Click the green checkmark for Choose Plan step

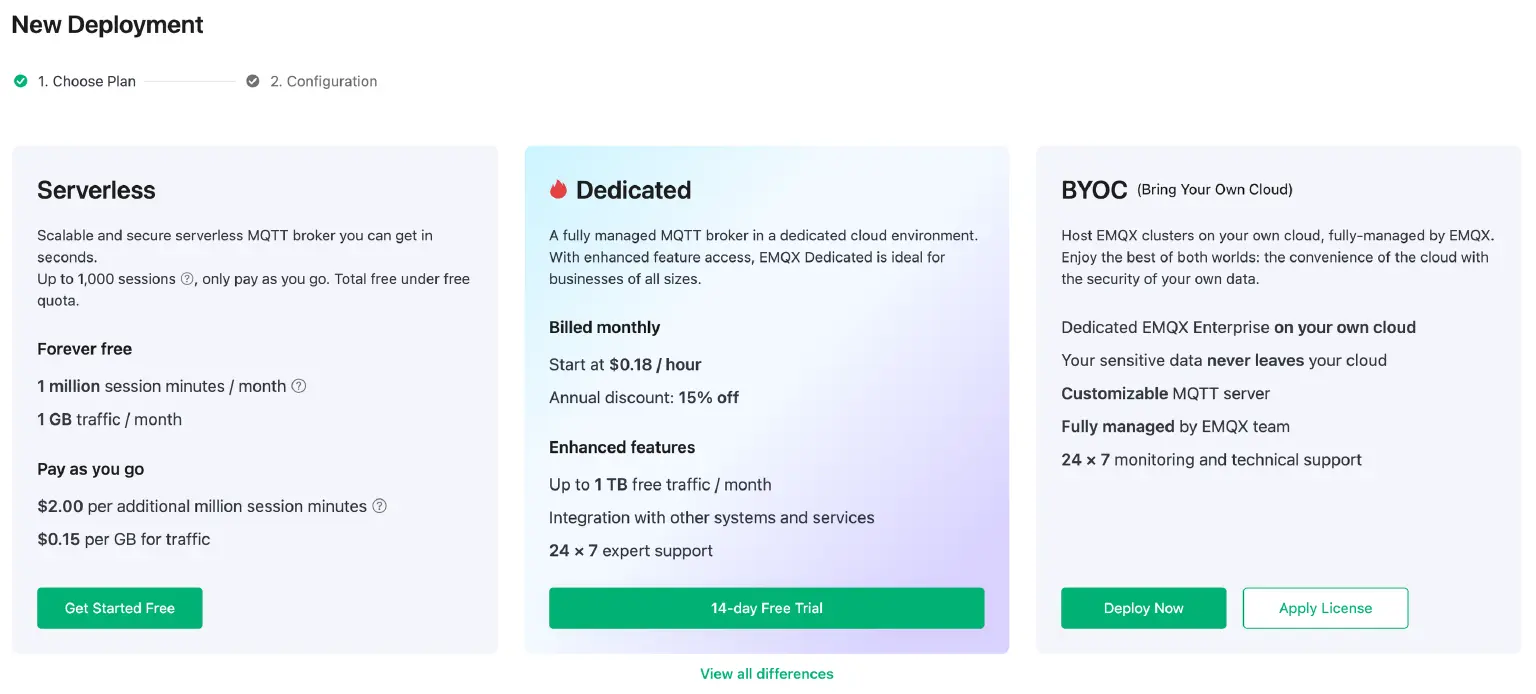[20, 81]
